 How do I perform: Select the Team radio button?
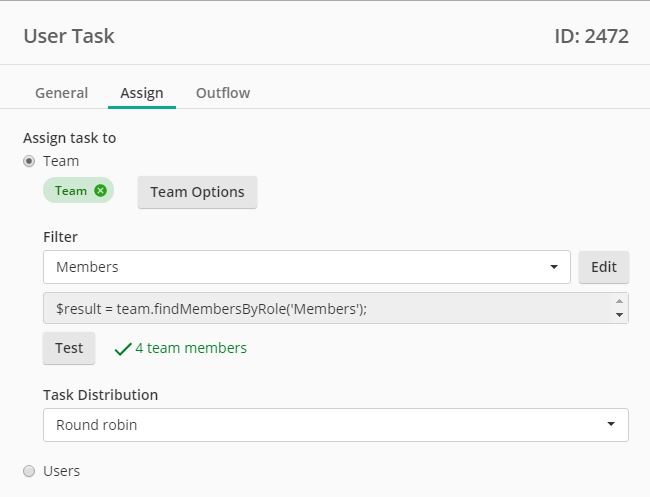(x=29, y=161)
